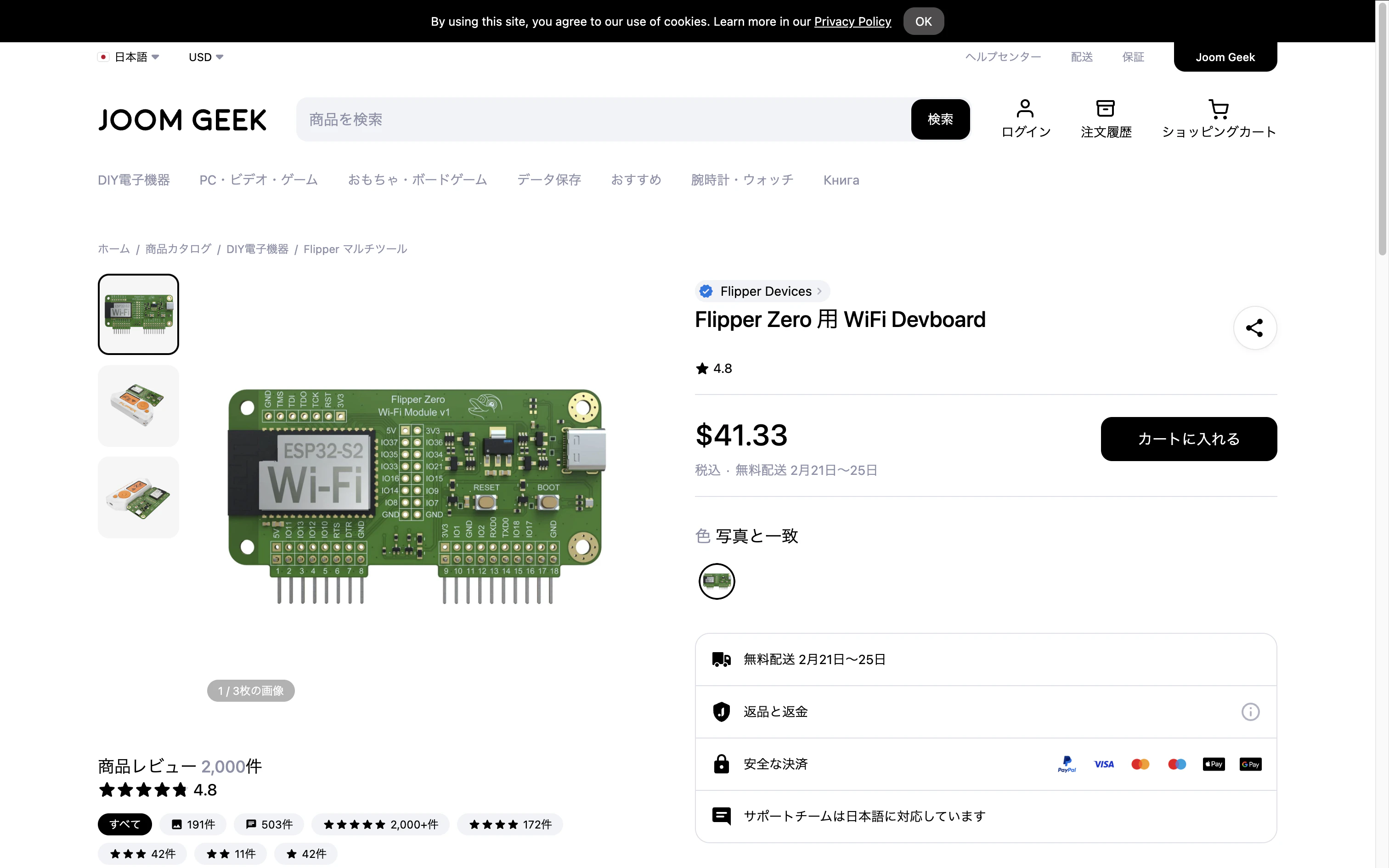
Task: Open the shopping cart icon
Action: (1219, 108)
